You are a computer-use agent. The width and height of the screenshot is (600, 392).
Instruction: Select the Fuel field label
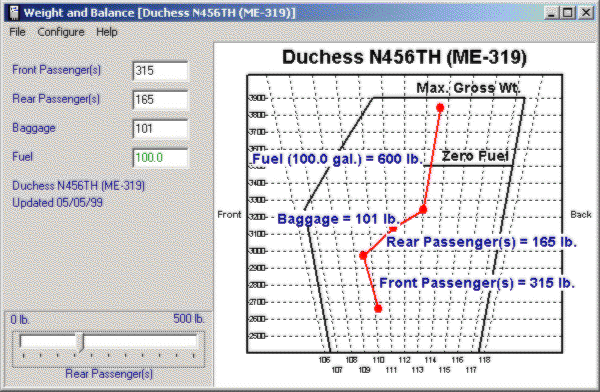(x=23, y=157)
